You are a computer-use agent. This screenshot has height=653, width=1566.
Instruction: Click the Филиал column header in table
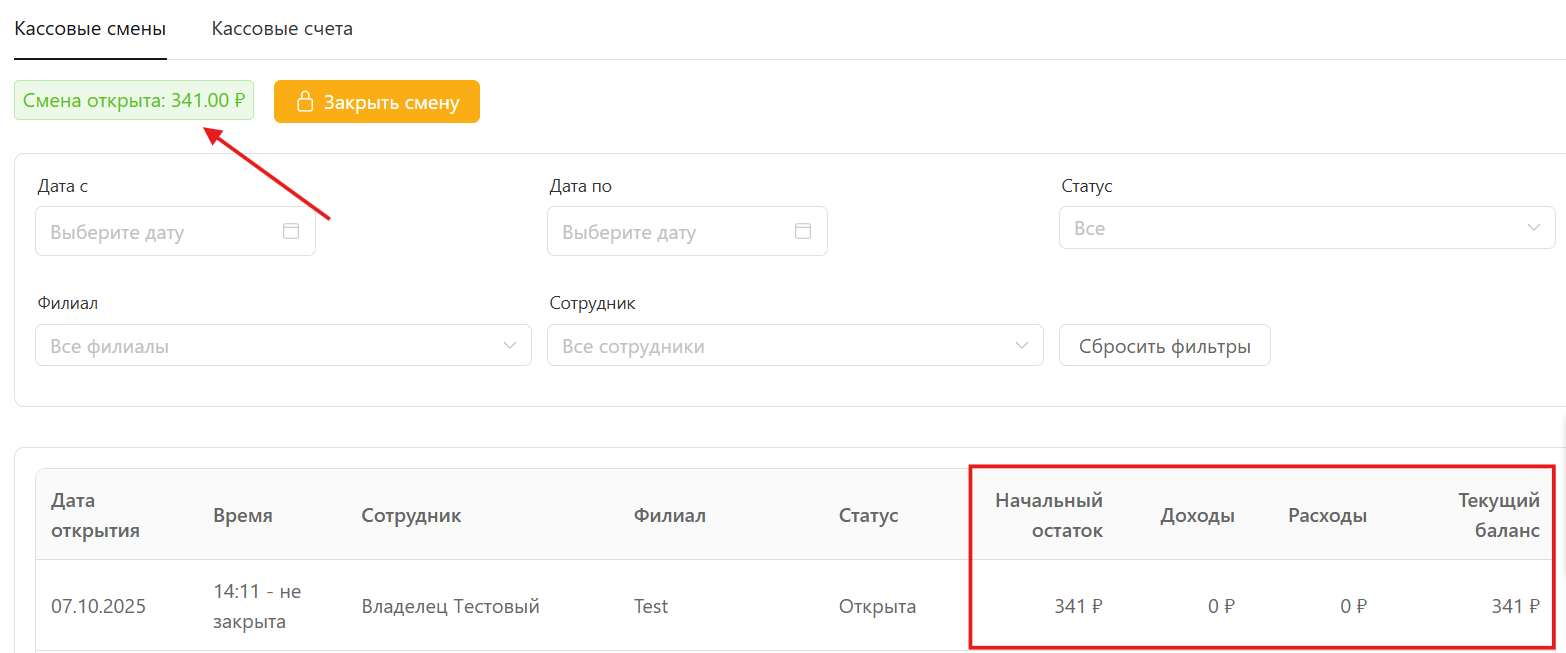[669, 515]
